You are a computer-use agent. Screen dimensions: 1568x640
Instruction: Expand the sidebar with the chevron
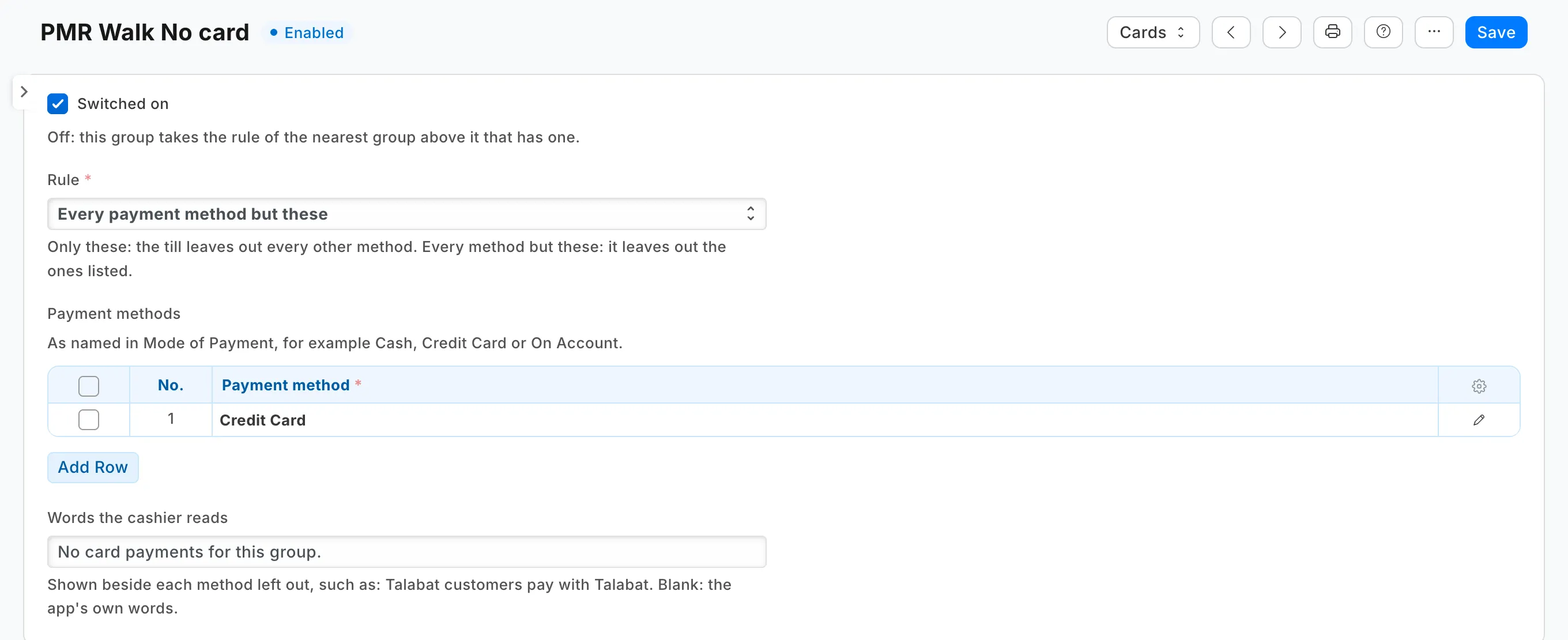point(24,92)
